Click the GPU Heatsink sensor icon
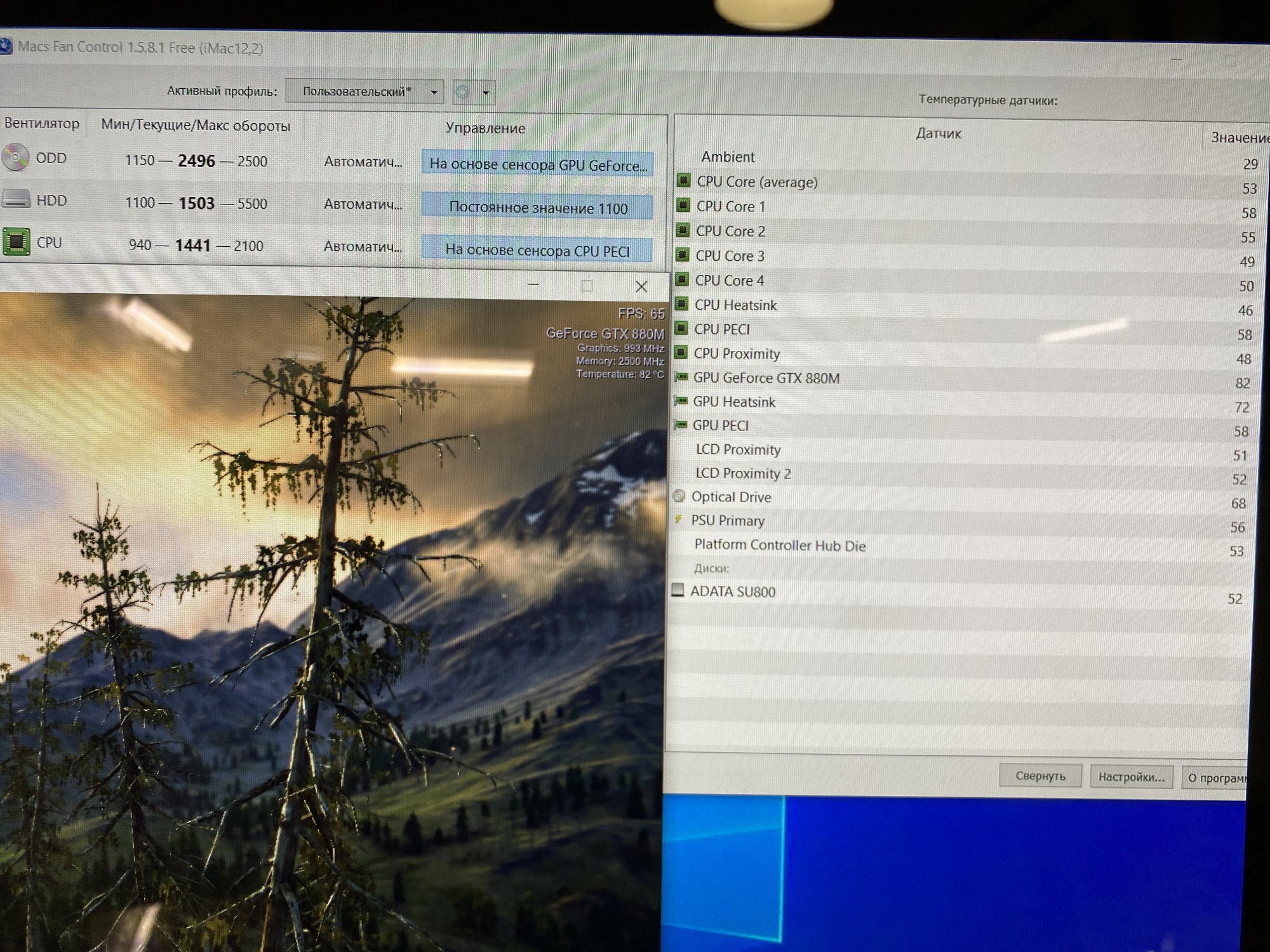Screen dimensions: 1270x952 tap(680, 400)
